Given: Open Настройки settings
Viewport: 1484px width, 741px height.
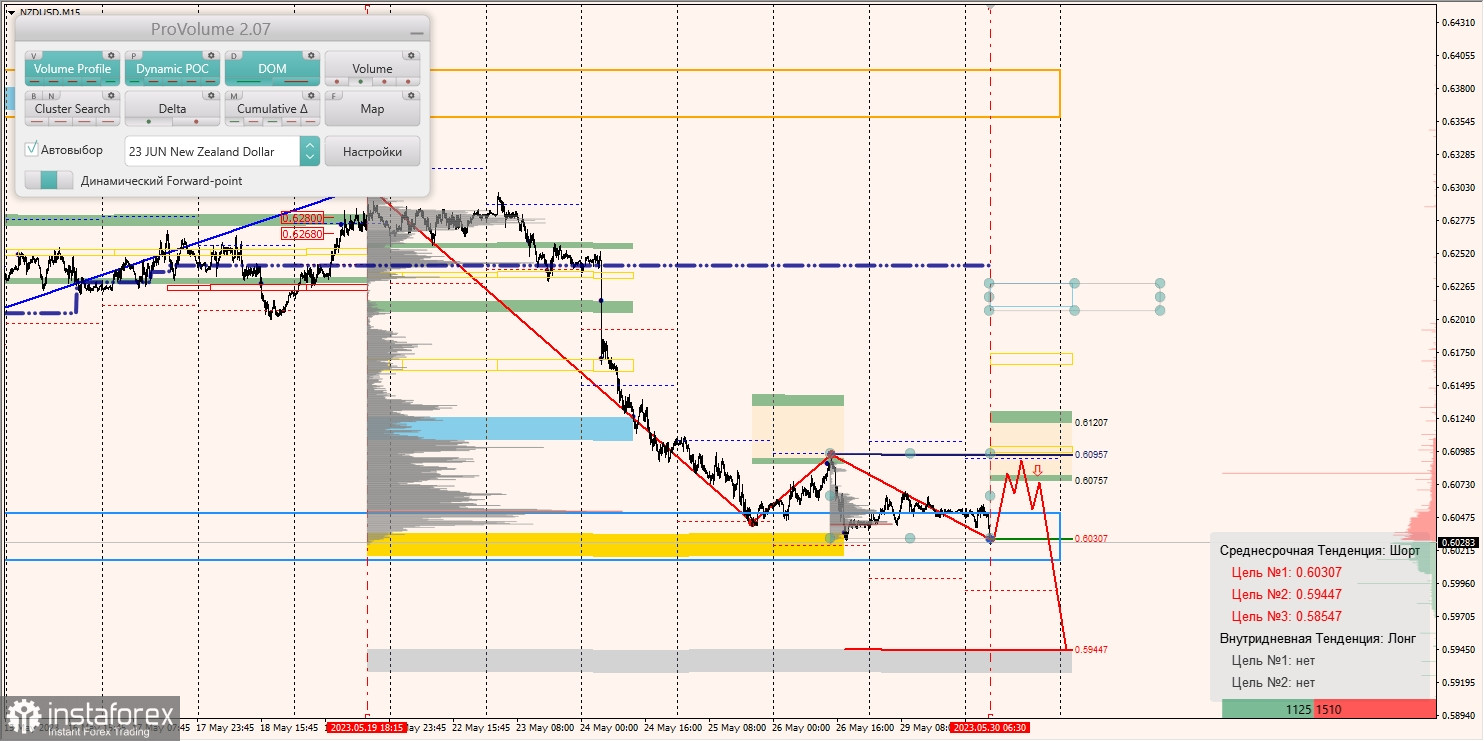Looking at the screenshot, I should 372,151.
